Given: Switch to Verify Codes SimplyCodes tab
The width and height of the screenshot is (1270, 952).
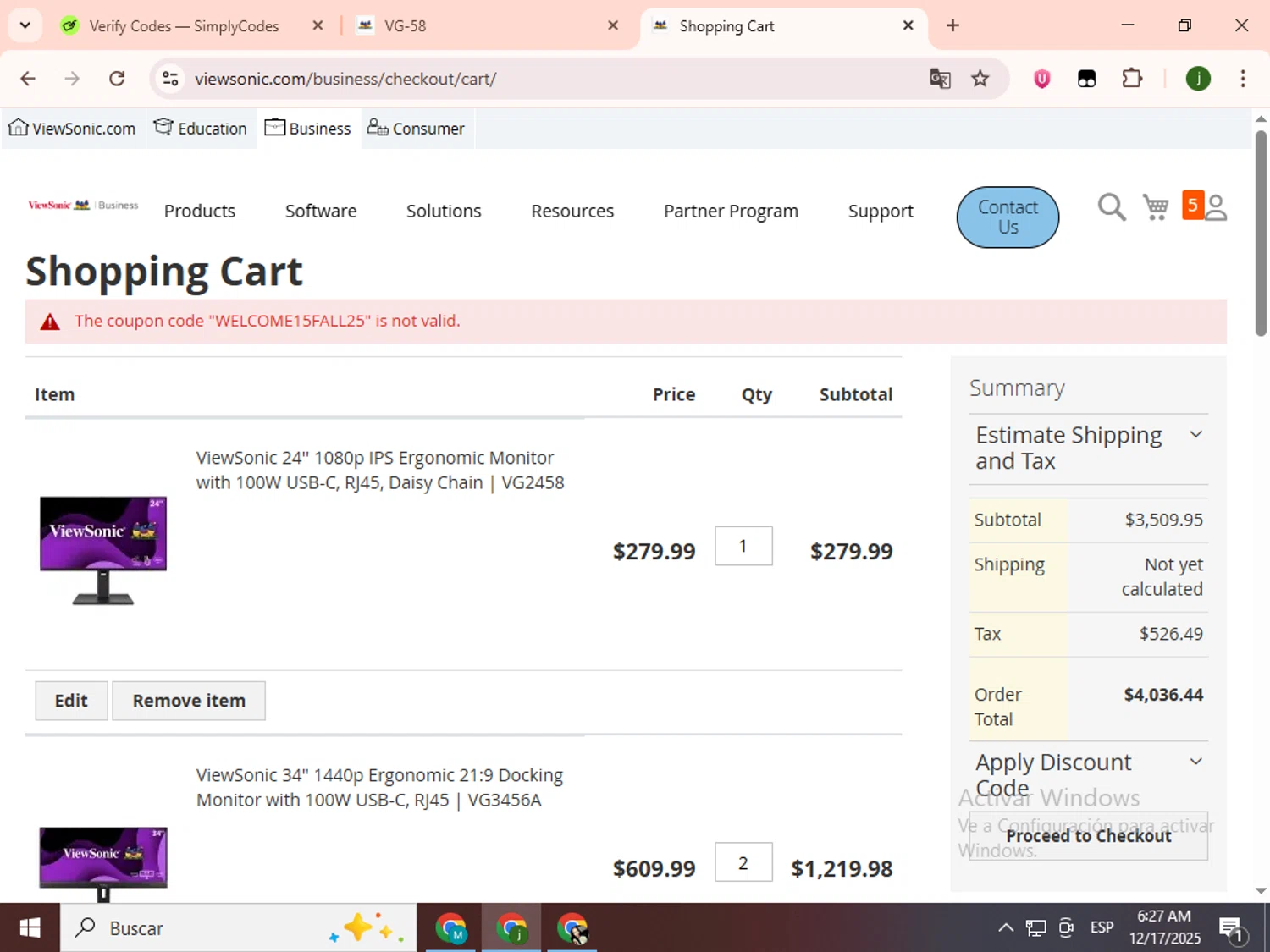Looking at the screenshot, I should (184, 25).
